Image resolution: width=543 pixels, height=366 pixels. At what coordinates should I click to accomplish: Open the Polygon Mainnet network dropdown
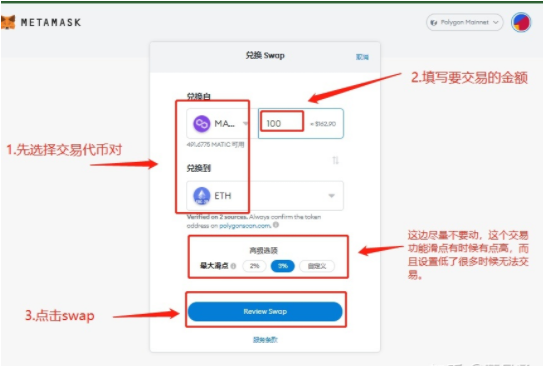tap(464, 23)
